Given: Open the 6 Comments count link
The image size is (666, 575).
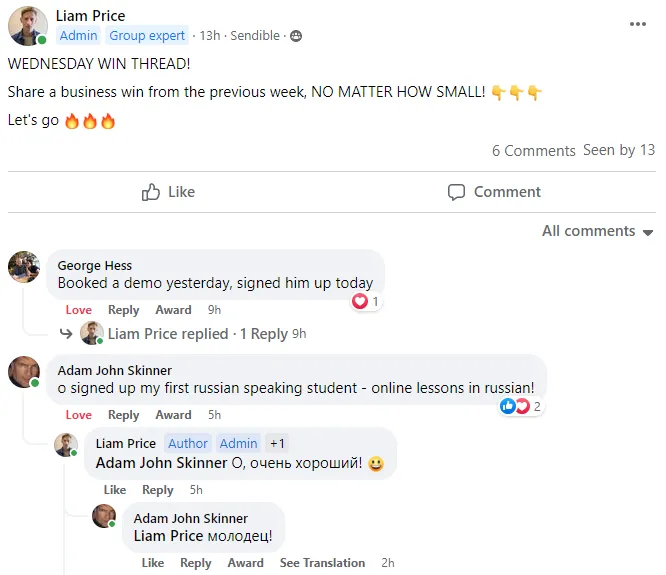Looking at the screenshot, I should [533, 151].
